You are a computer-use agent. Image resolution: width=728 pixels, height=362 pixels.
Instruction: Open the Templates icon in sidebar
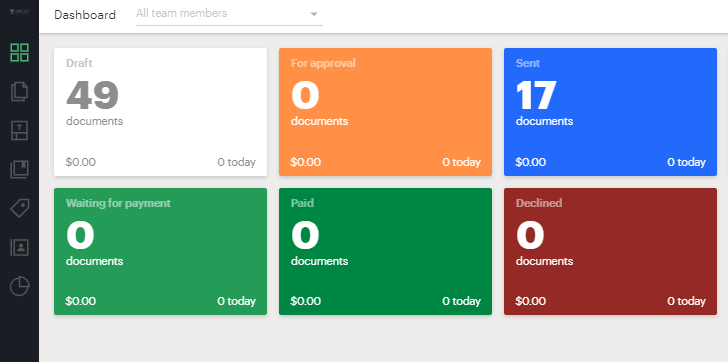20,130
